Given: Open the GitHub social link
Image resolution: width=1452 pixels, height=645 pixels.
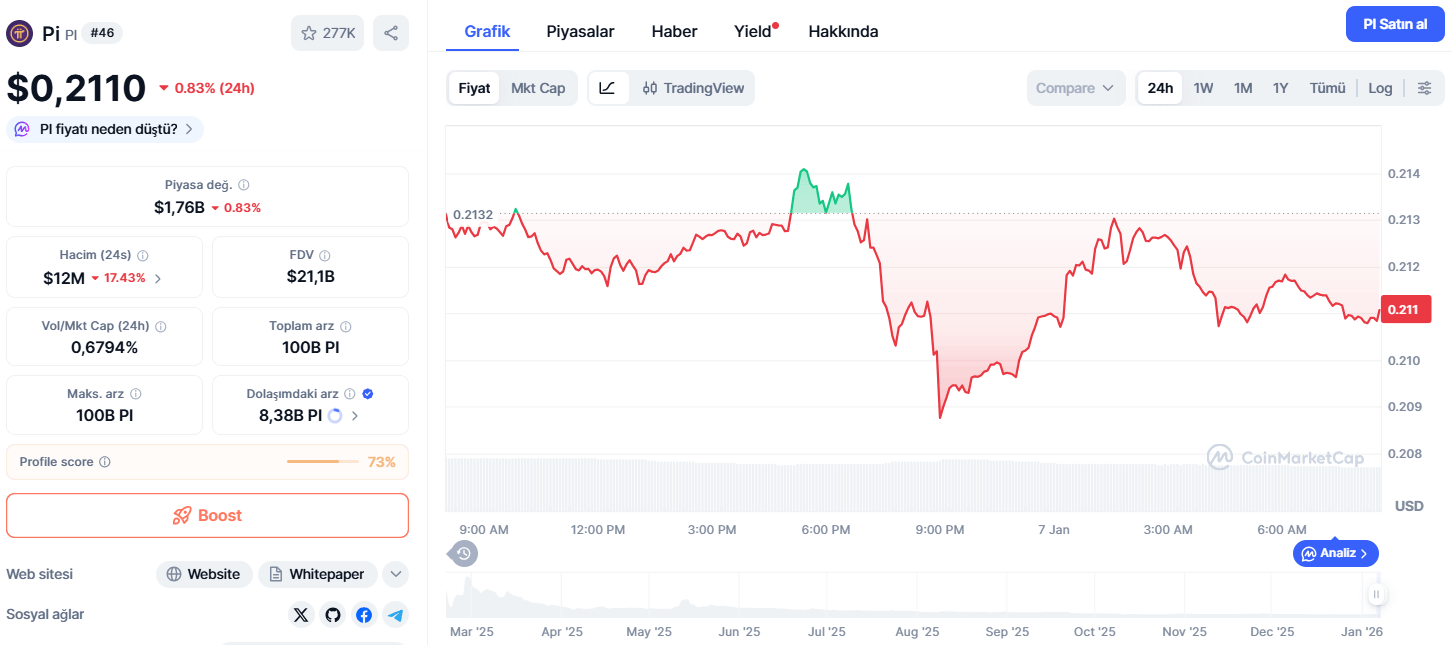Looking at the screenshot, I should (333, 615).
